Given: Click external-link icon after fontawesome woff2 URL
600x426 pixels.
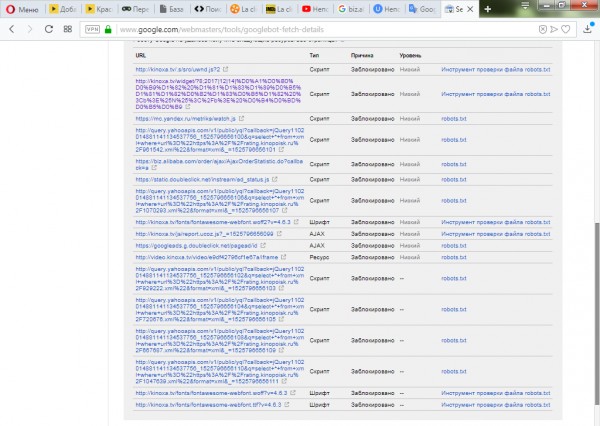Looking at the screenshot, I should [x=296, y=222].
